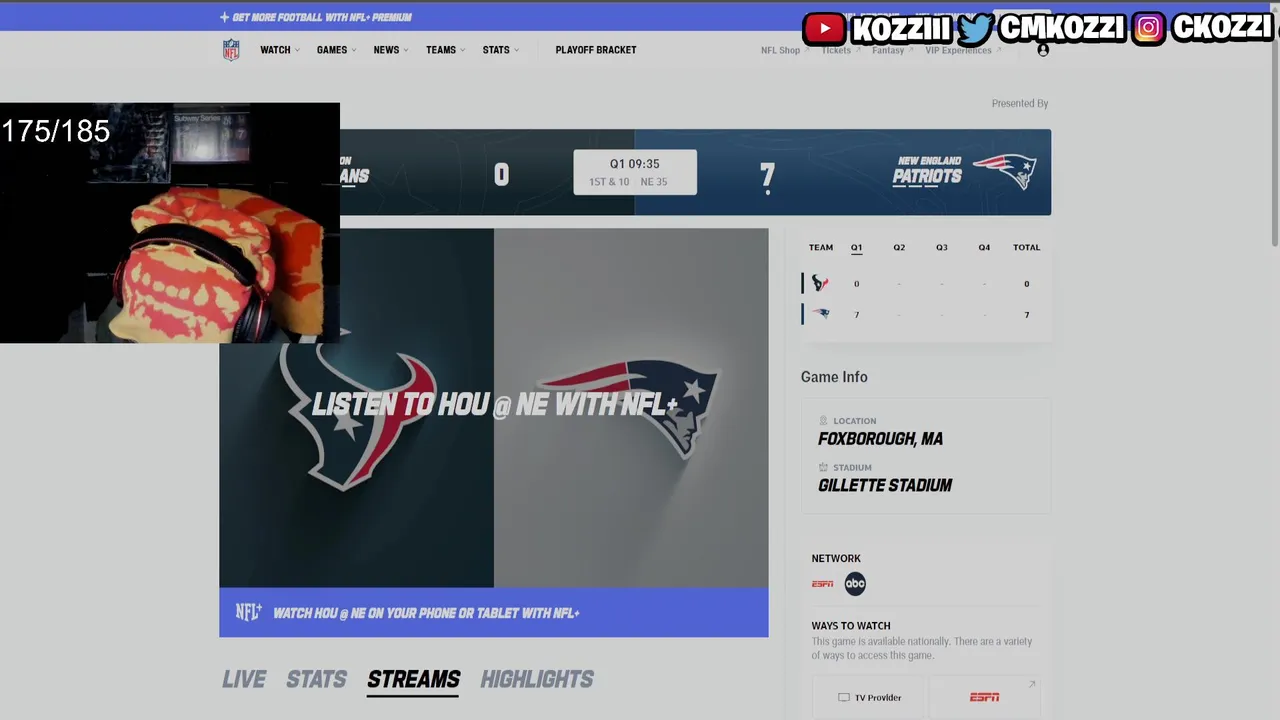Switch to the Live tab

coord(244,679)
